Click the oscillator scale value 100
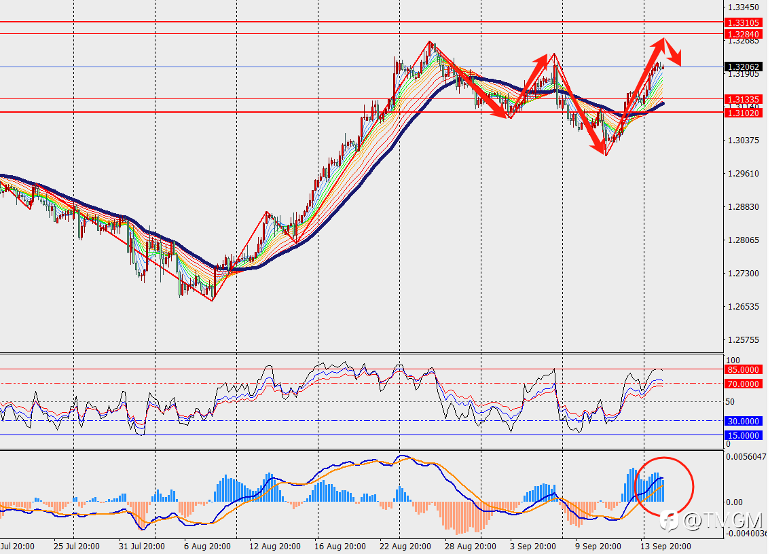Viewport: 770px width, 555px height. point(733,361)
